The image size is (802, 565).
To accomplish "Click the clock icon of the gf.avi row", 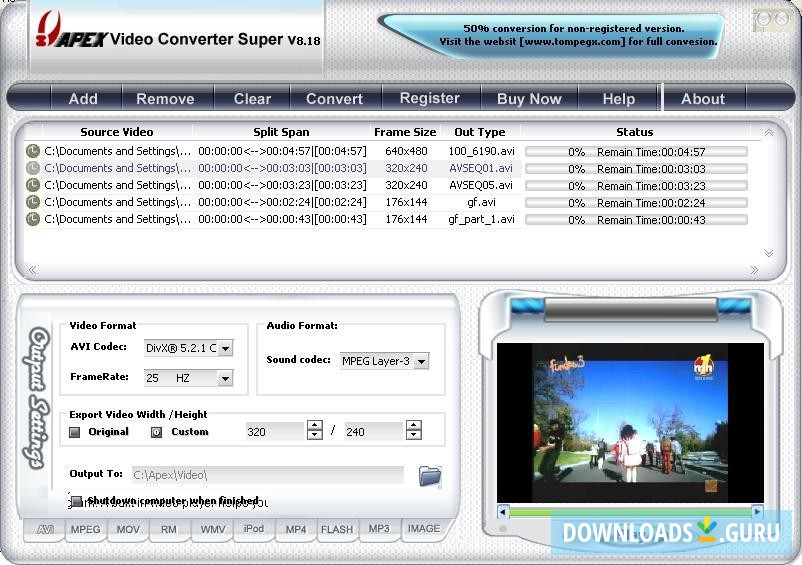I will [33, 202].
